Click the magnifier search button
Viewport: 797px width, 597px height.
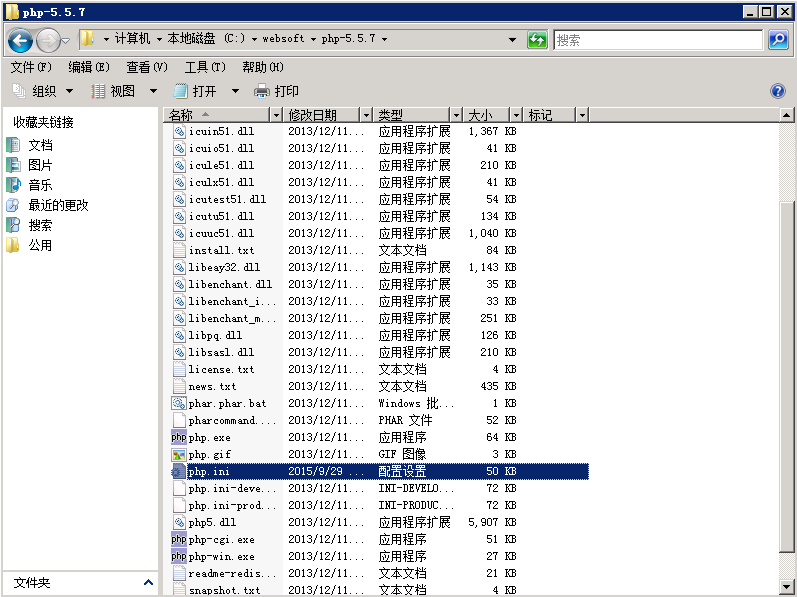(778, 40)
